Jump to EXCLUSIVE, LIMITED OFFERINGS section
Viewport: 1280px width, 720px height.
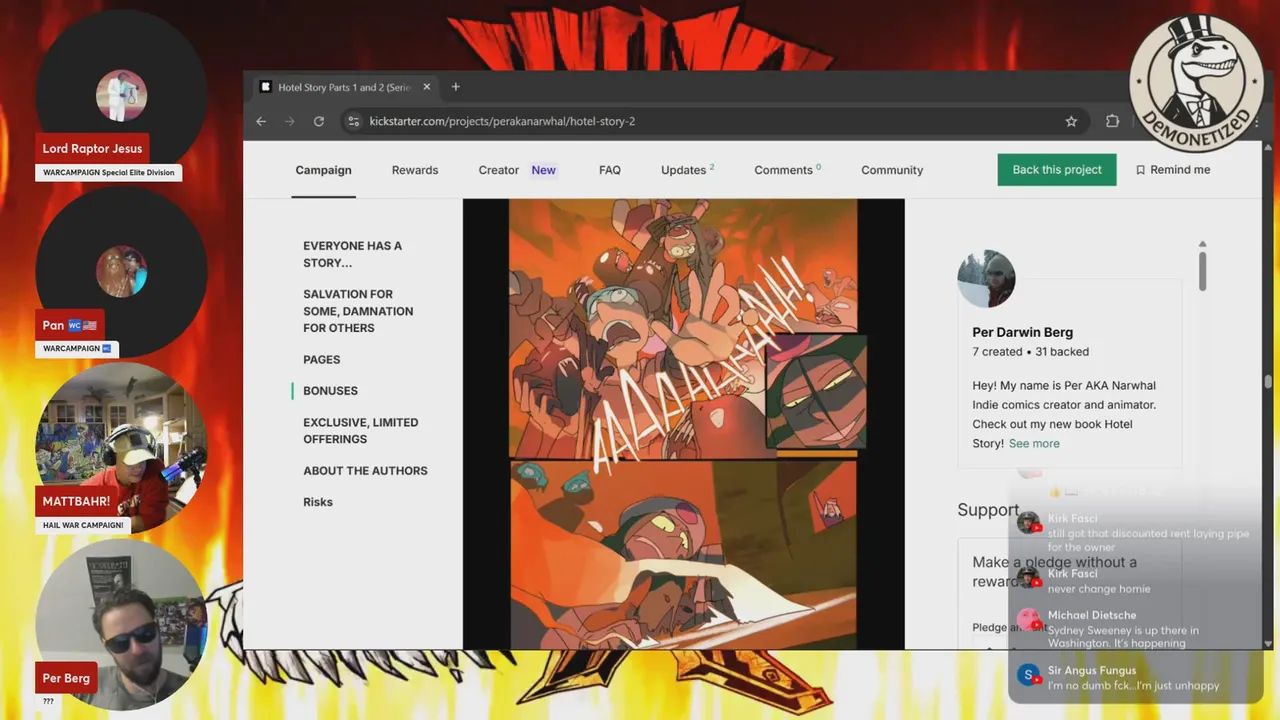(x=360, y=431)
